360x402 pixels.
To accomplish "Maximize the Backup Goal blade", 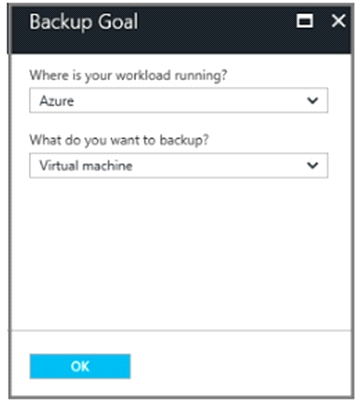I will [x=305, y=21].
